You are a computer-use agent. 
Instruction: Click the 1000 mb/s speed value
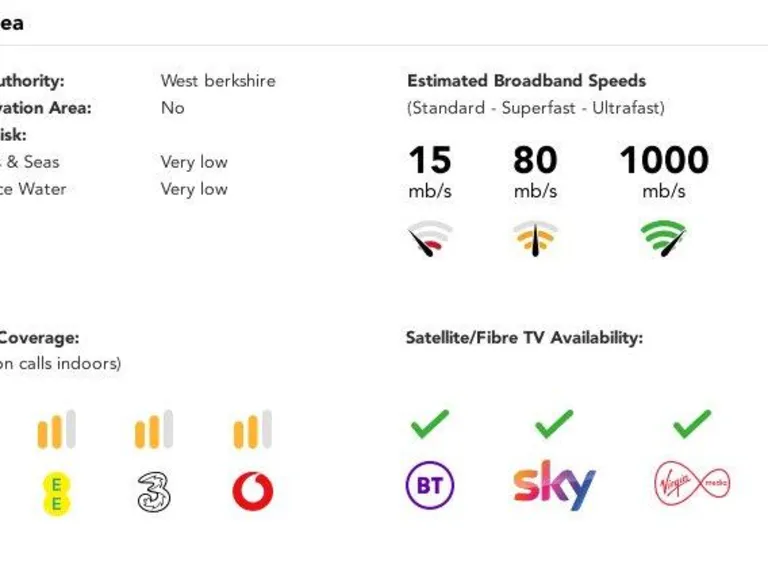tap(664, 161)
